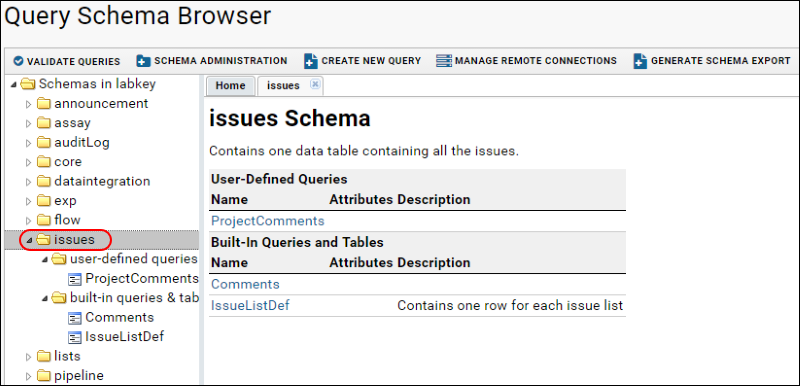Select the IssueListDef table icon in tree

click(x=75, y=337)
